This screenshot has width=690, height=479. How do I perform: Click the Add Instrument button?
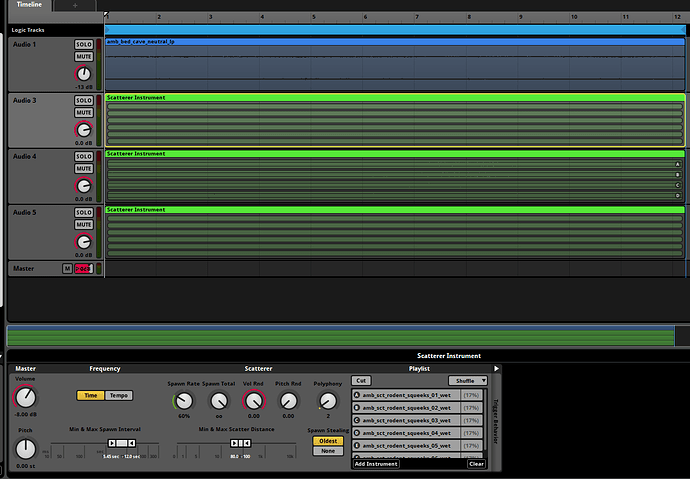click(376, 464)
